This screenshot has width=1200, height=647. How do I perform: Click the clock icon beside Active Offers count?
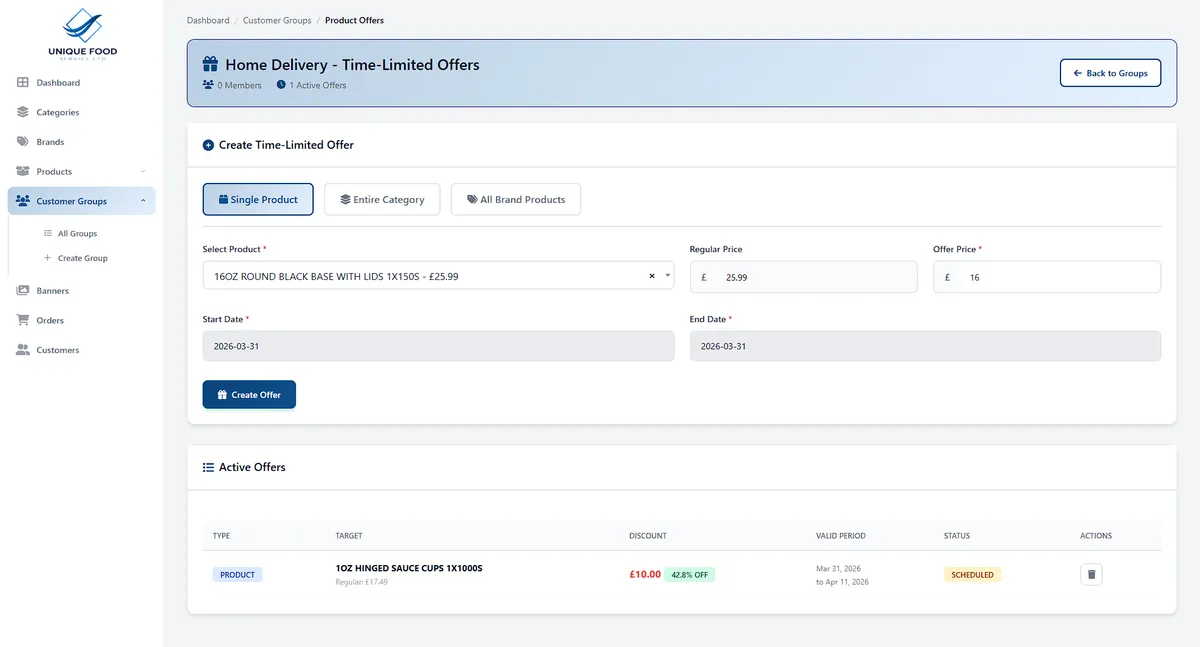pos(281,85)
